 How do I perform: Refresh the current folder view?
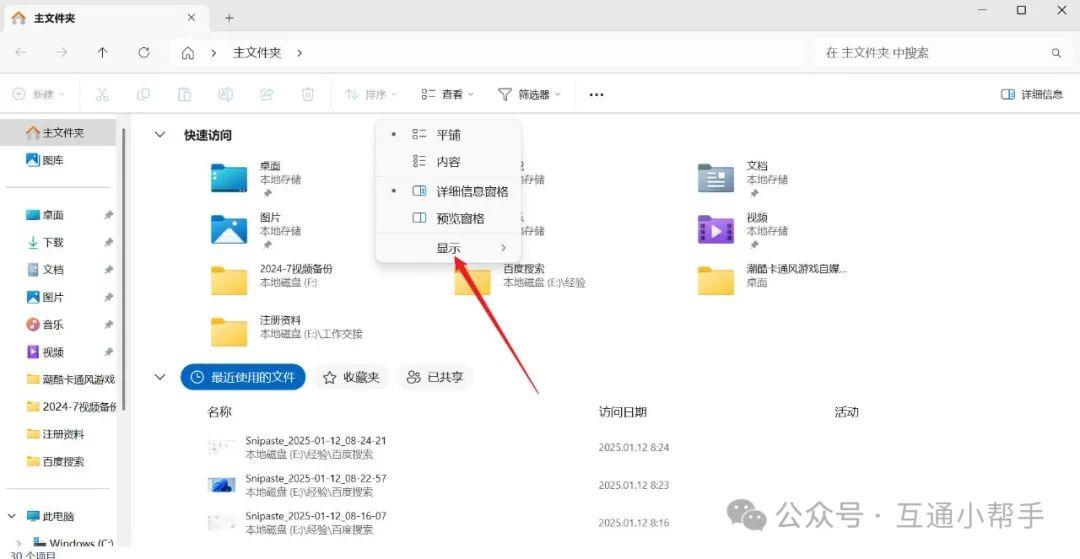pyautogui.click(x=144, y=52)
